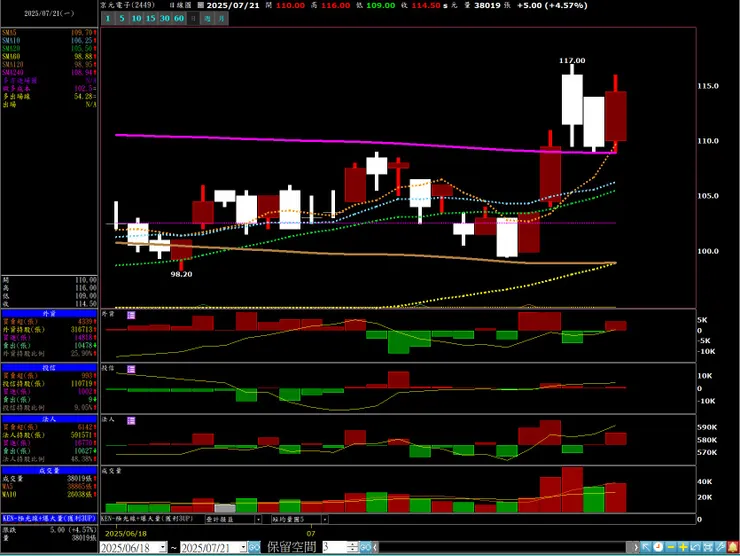
Task: Select the 15-minute timeframe button
Action: tap(151, 18)
